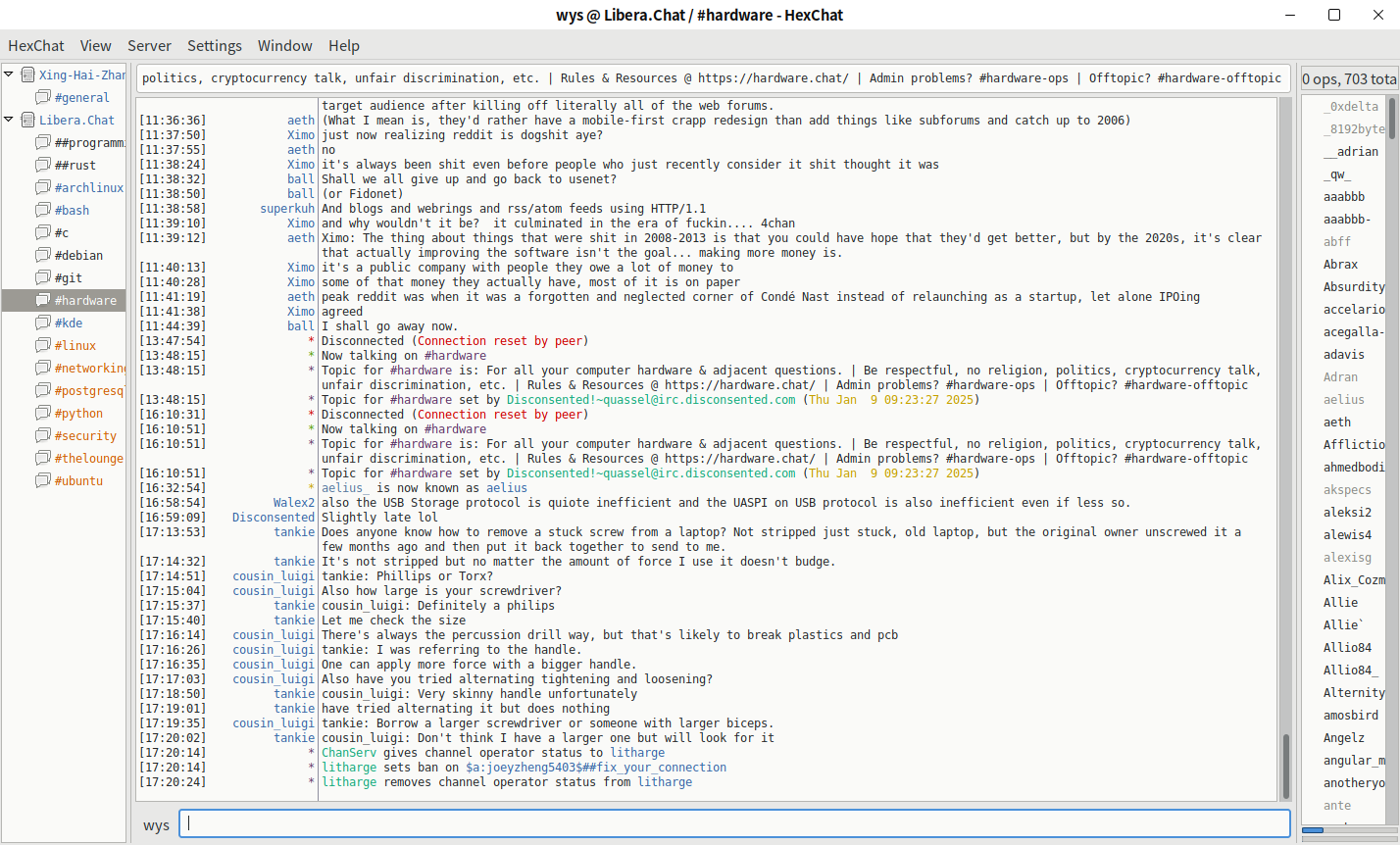Switch to the #security channel
The image size is (1400, 845).
coord(85,435)
